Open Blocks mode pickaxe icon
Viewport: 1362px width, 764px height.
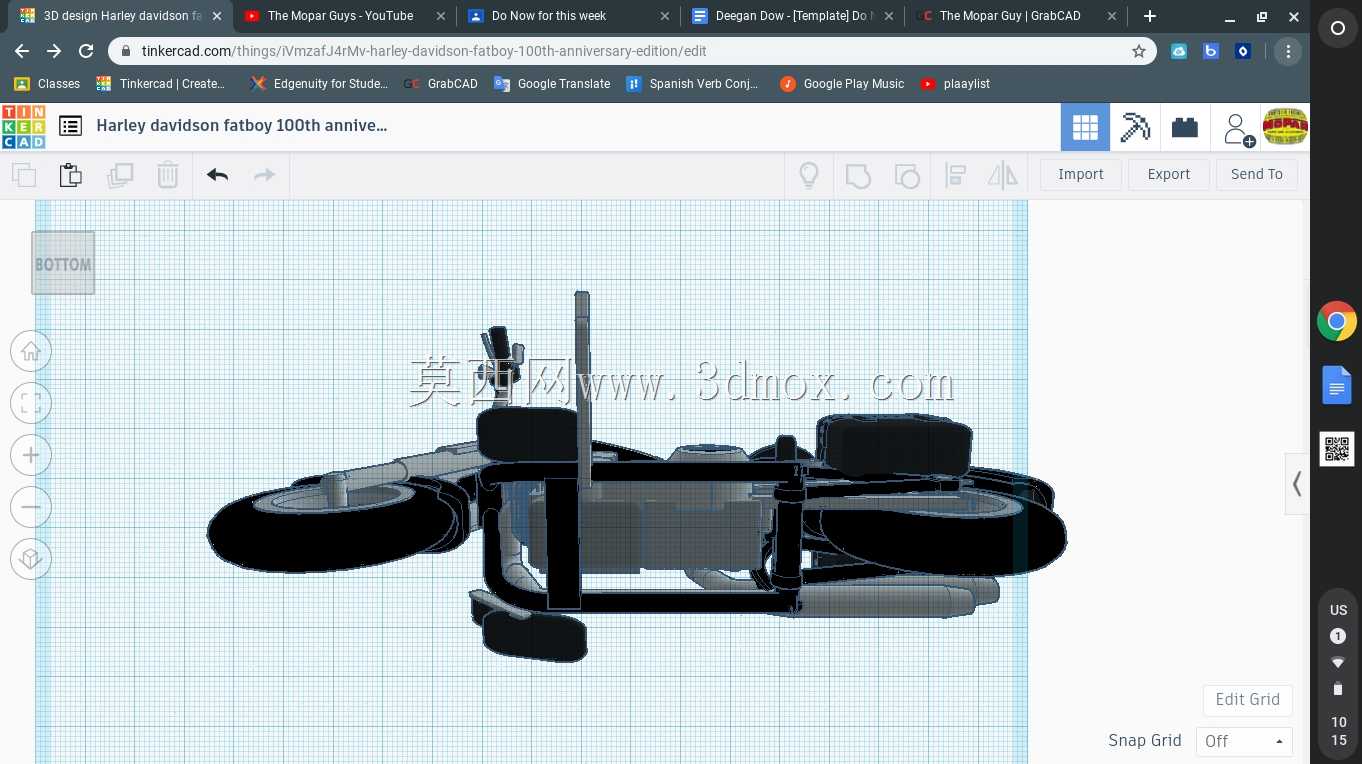point(1135,127)
